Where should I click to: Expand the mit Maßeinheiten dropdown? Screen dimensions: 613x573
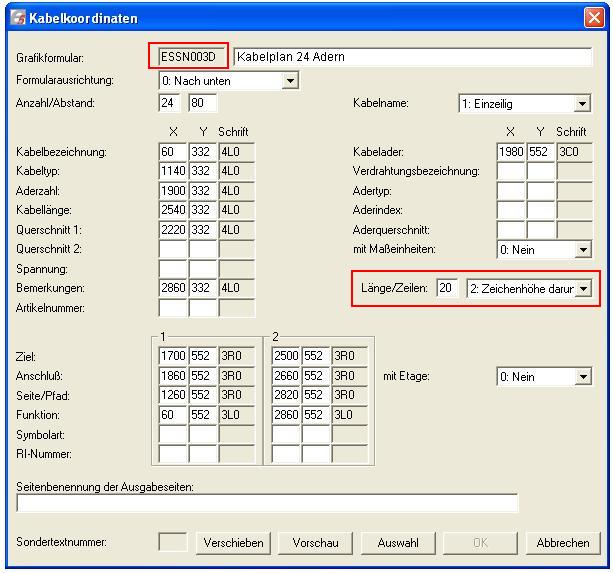(x=583, y=250)
